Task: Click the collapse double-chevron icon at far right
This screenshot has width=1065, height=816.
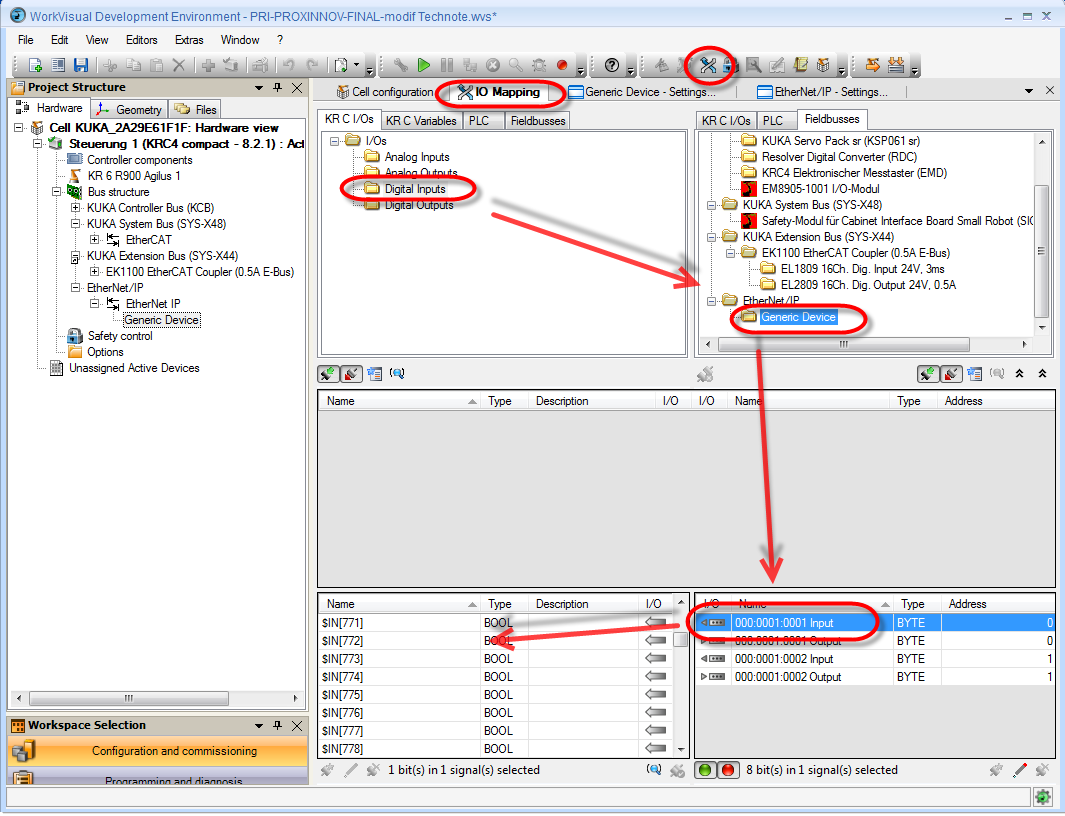Action: pyautogui.click(x=1042, y=374)
